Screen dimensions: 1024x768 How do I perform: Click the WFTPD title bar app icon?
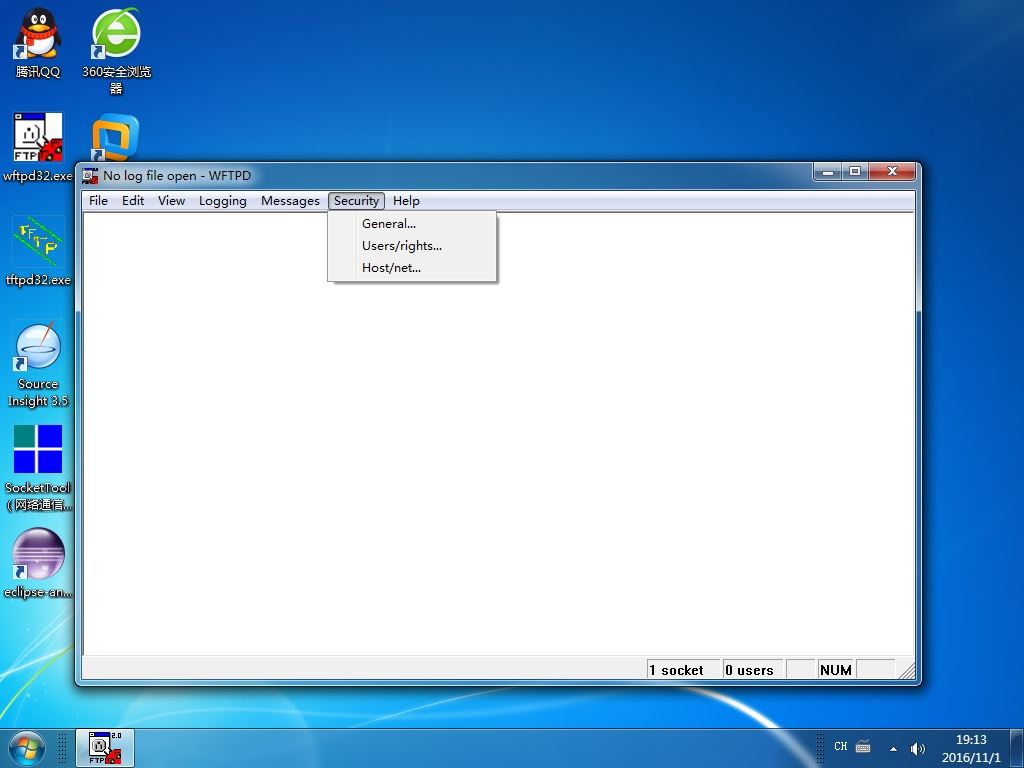[x=90, y=176]
